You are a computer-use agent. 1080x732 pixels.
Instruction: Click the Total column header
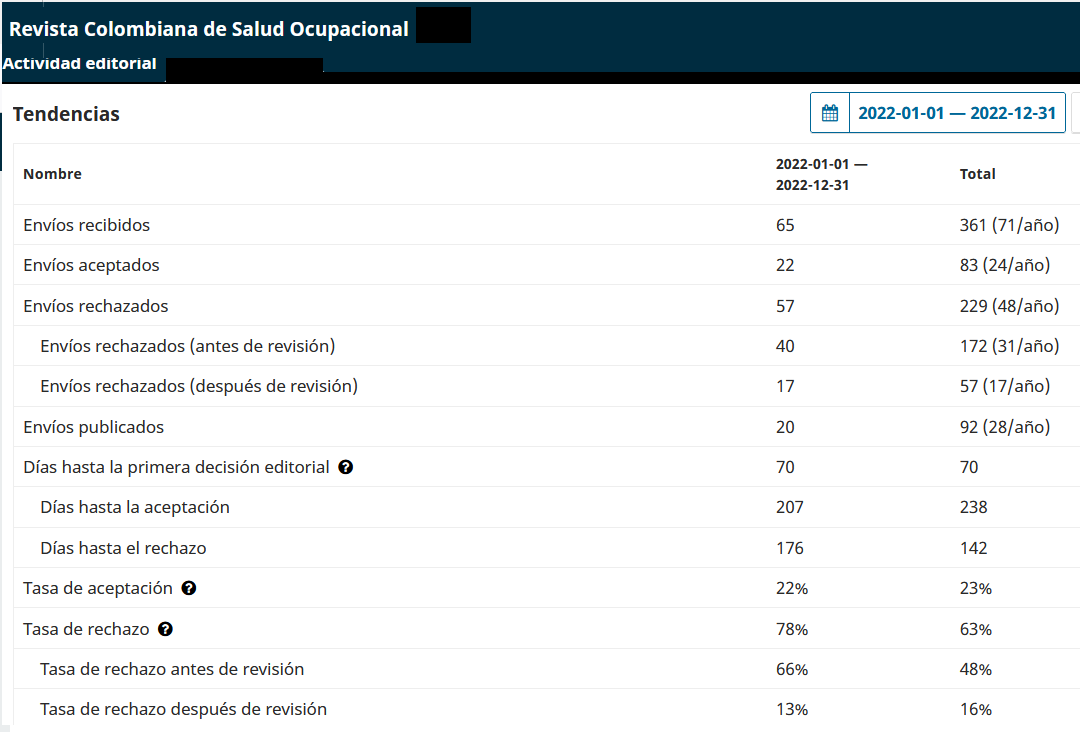tap(977, 174)
